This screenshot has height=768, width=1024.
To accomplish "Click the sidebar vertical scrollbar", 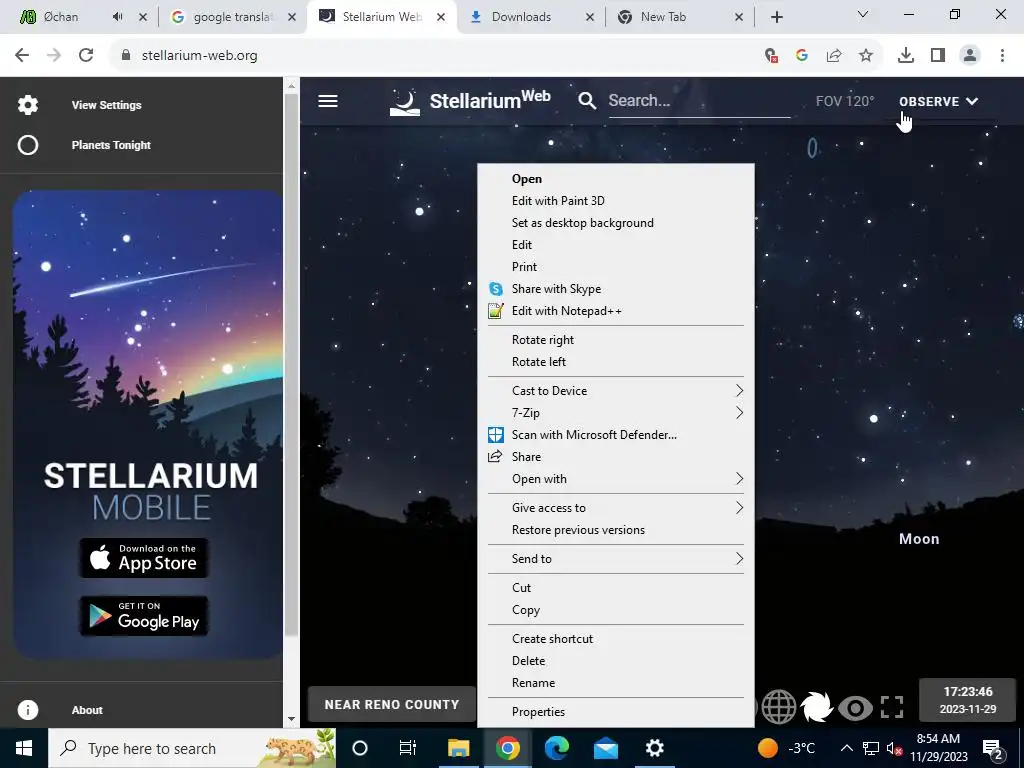I will pyautogui.click(x=291, y=366).
